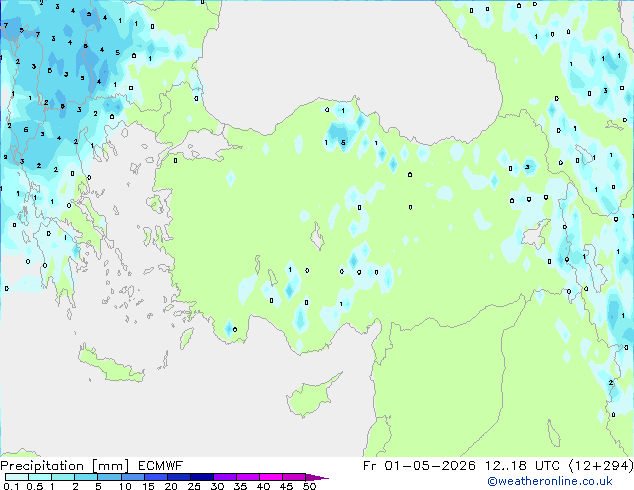Click the above-50 mm arrow end of legend
This screenshot has height=490, width=634.
tap(317, 477)
